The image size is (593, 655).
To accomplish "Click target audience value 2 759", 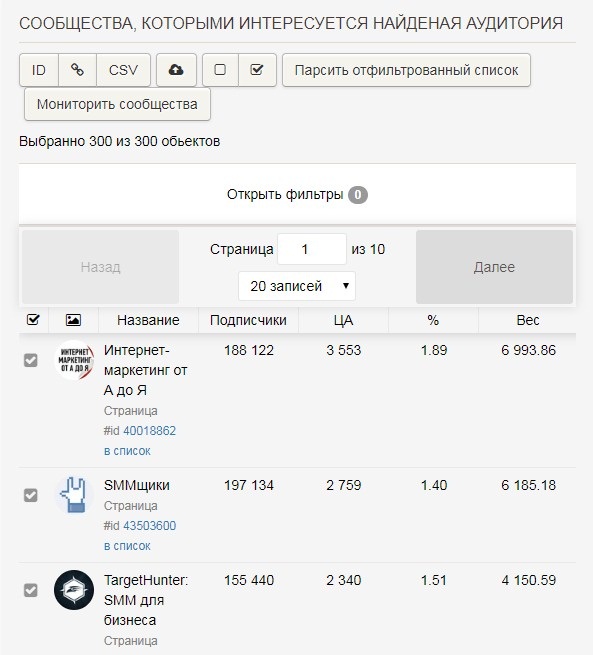I will click(x=344, y=485).
